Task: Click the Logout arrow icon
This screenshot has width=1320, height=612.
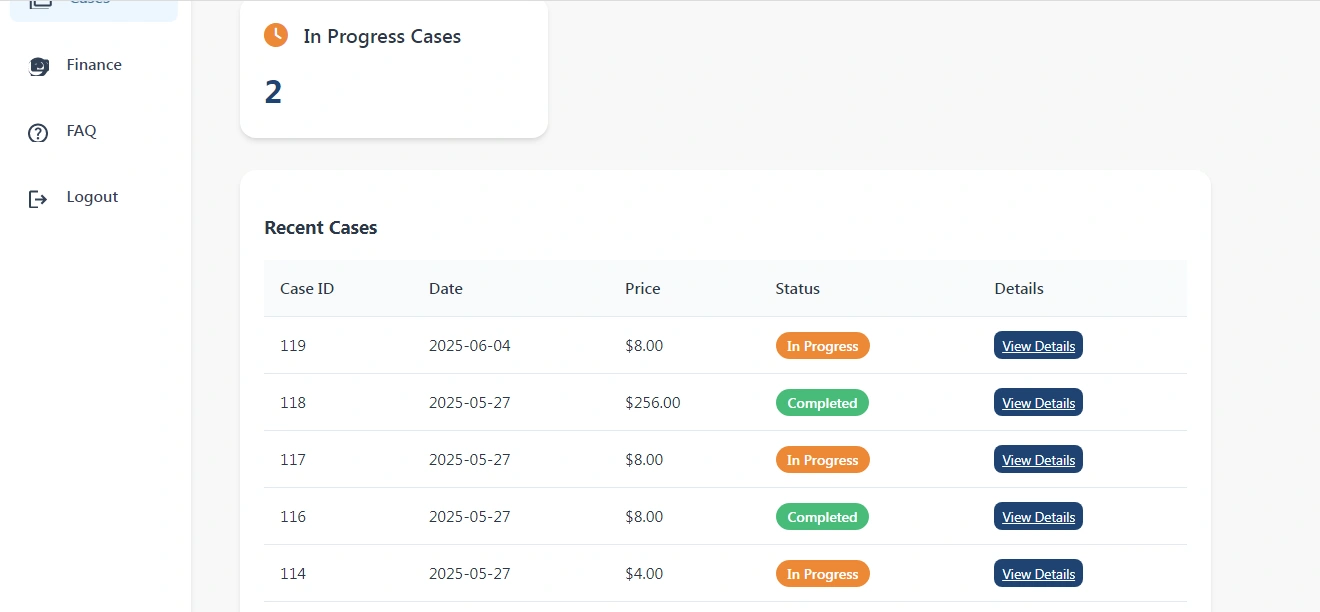Action: point(38,198)
